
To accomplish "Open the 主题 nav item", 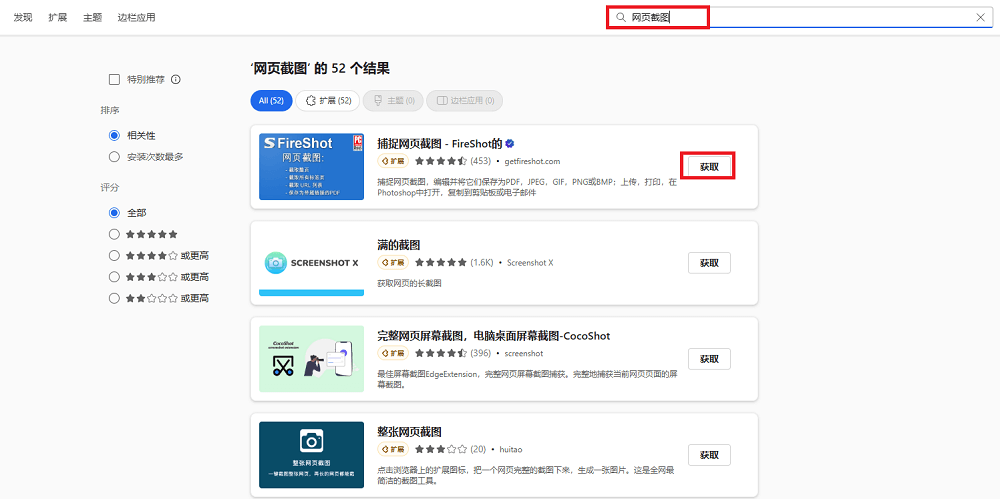I will click(x=92, y=18).
